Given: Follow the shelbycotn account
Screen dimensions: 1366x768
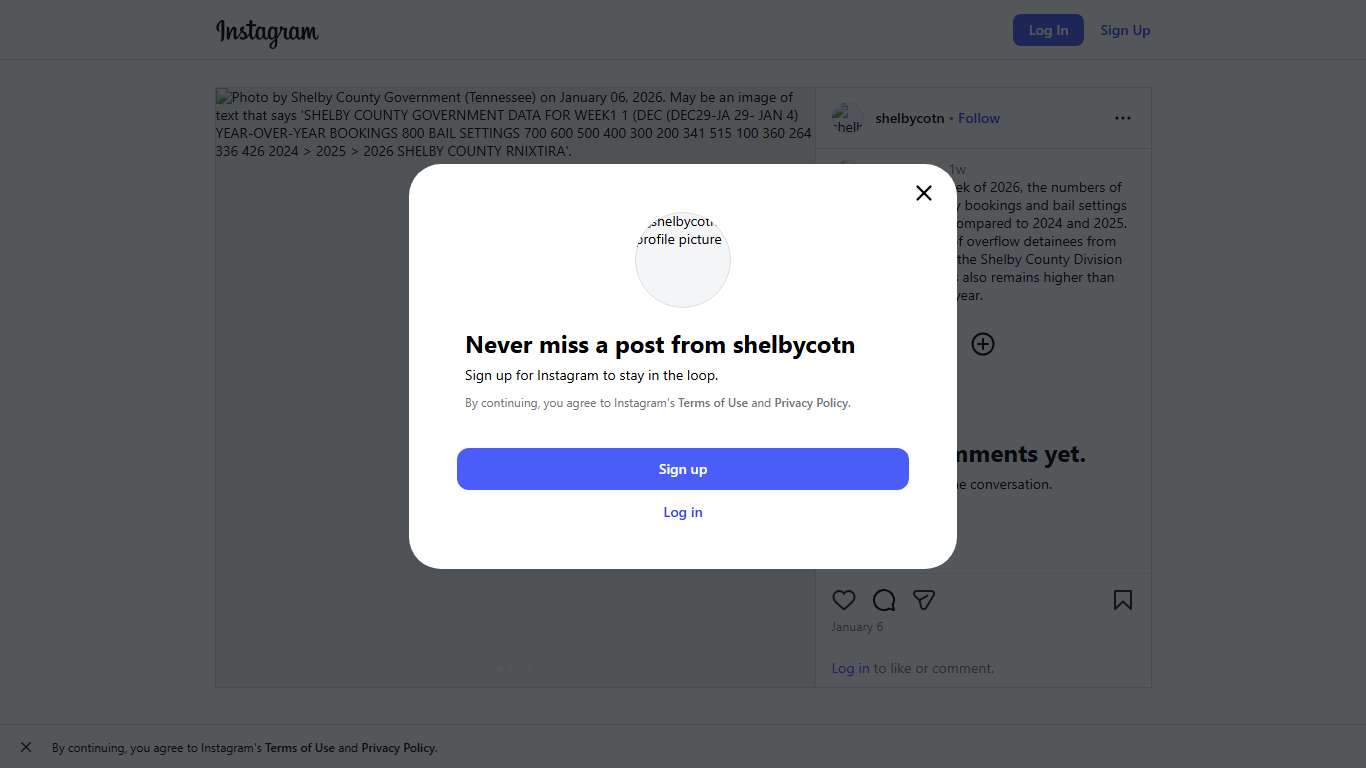Looking at the screenshot, I should (979, 118).
